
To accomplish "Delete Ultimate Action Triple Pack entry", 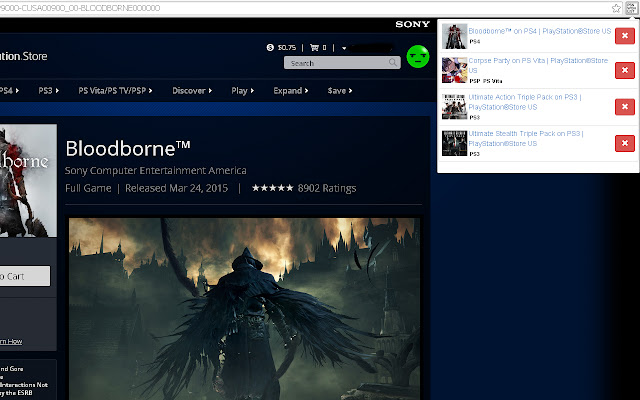I will tap(624, 108).
